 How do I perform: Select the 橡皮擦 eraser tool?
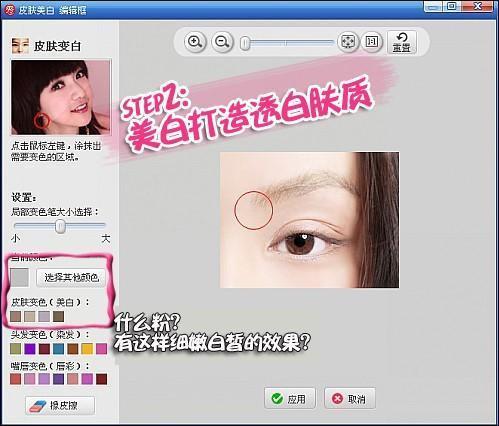[x=60, y=405]
